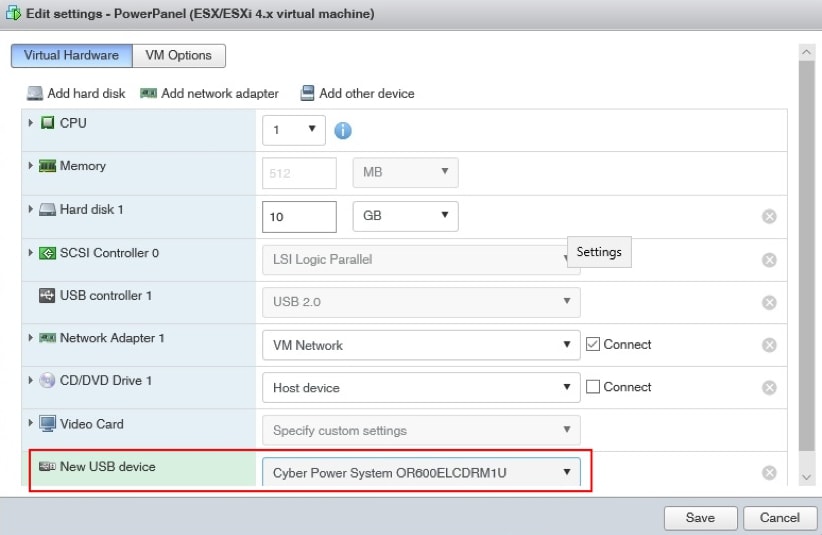Remove the USB controller 1 device
This screenshot has width=822, height=535.
tap(769, 302)
